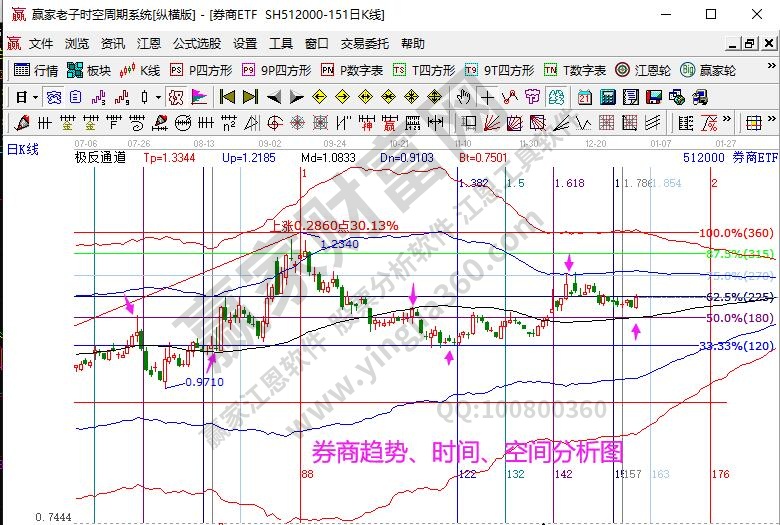
Task: Click the calendar icon in toolbar
Action: pyautogui.click(x=583, y=97)
